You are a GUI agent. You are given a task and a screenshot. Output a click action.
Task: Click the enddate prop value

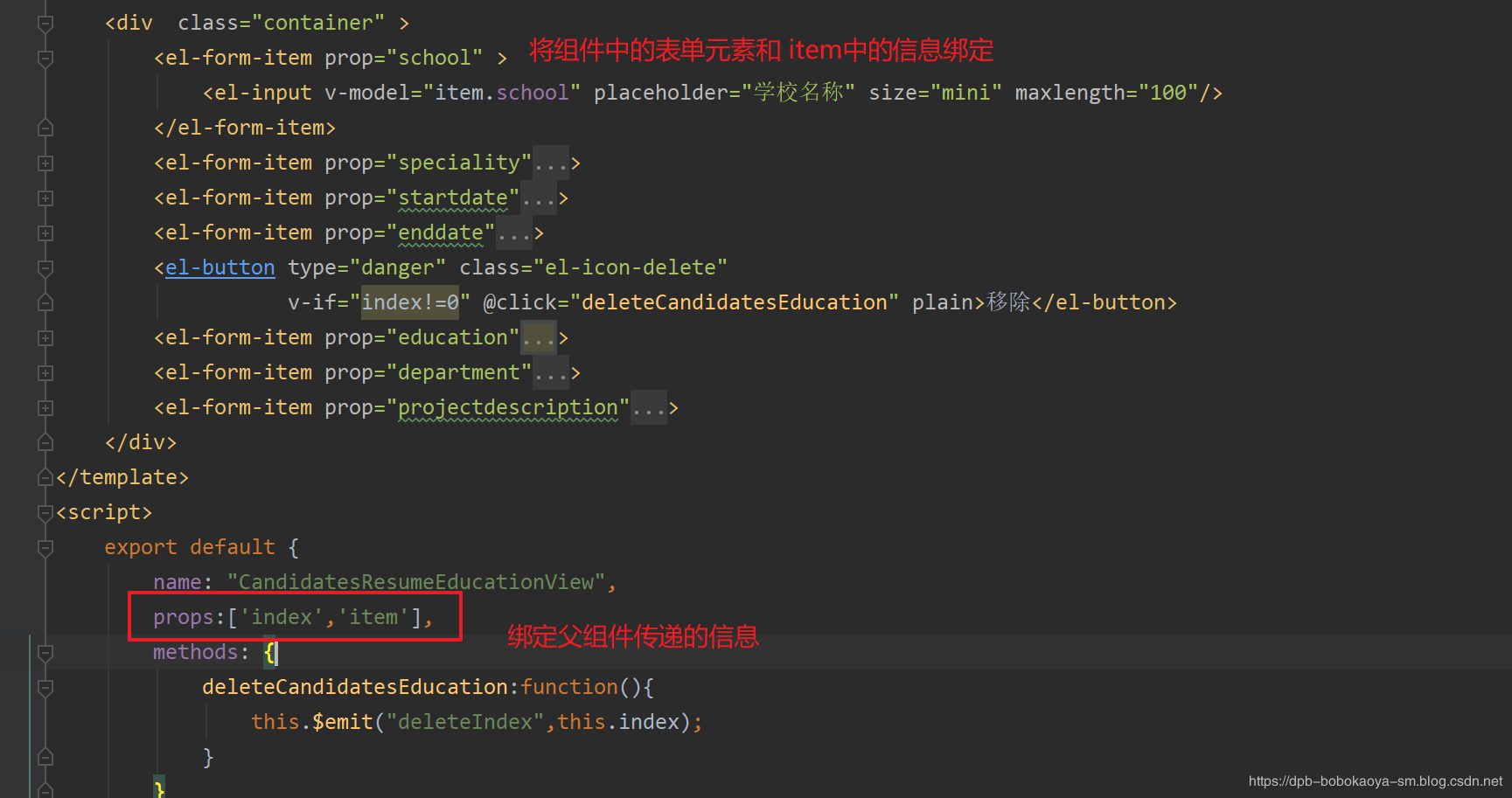pyautogui.click(x=441, y=232)
